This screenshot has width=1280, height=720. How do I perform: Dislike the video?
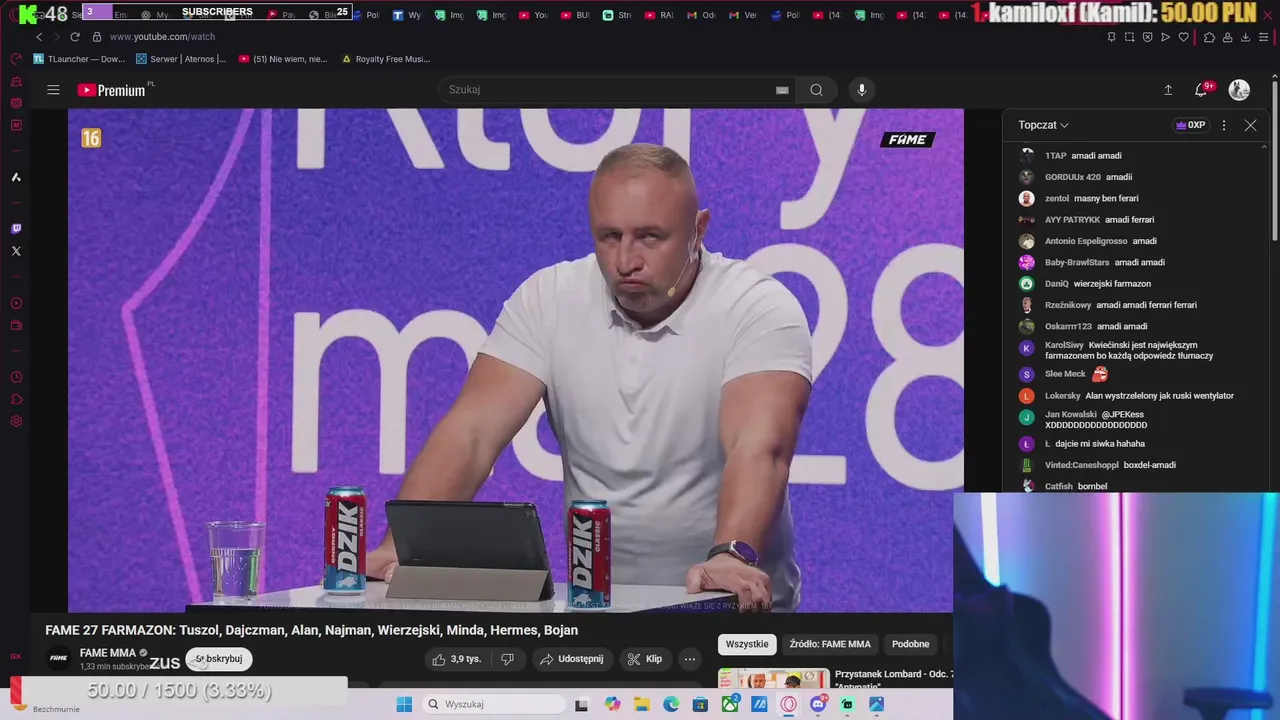click(x=507, y=659)
